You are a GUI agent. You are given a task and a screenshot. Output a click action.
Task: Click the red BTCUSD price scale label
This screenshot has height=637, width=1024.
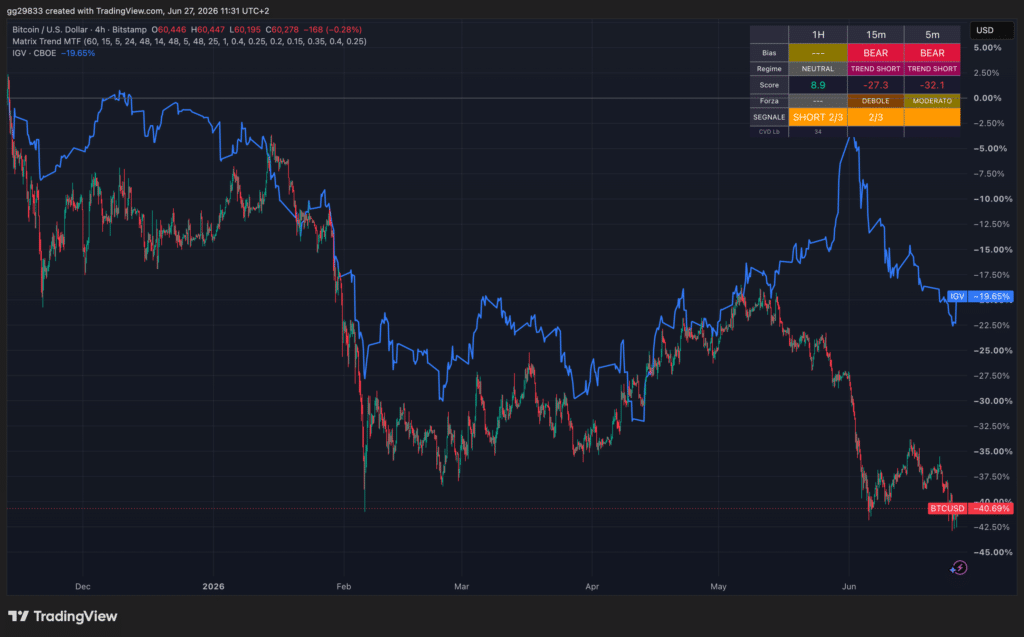[x=947, y=508]
